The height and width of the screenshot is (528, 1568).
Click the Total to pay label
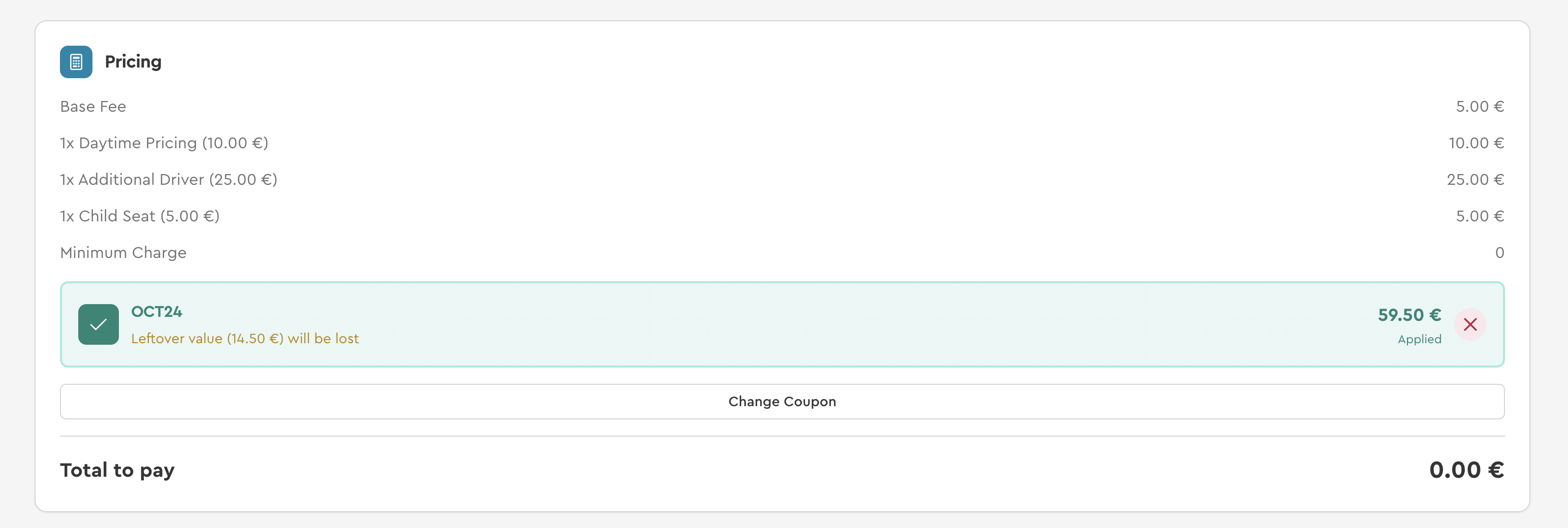click(117, 470)
